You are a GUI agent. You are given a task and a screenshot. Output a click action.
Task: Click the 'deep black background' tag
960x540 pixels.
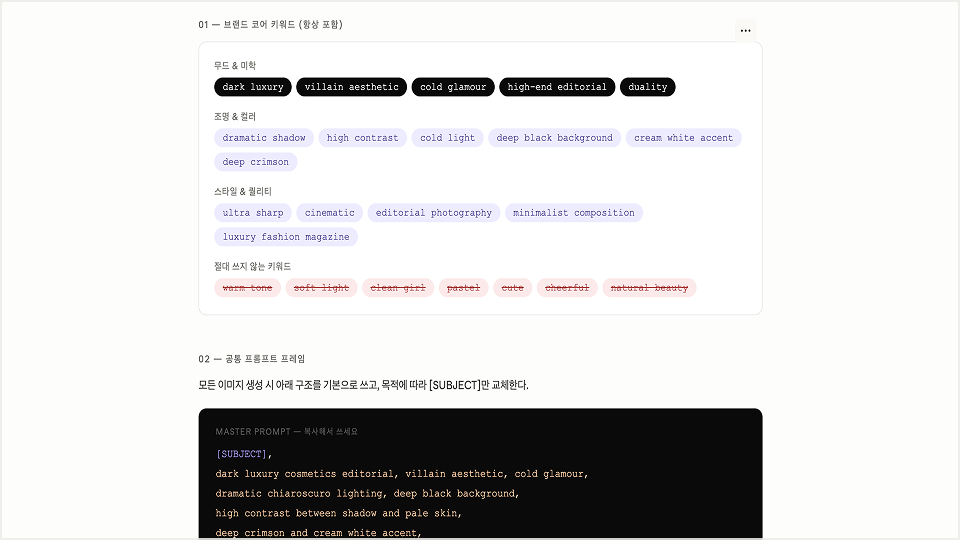pos(555,138)
